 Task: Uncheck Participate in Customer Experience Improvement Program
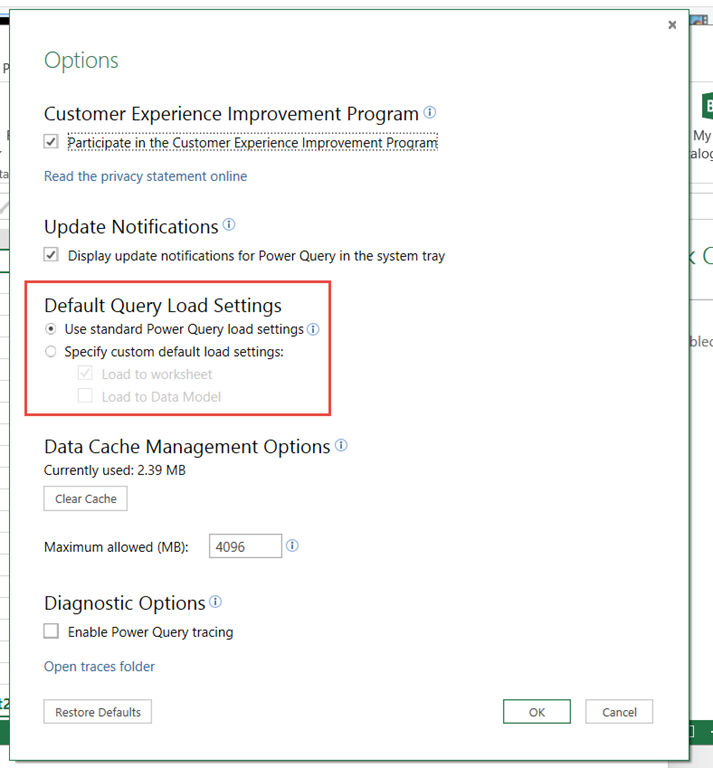coord(51,143)
